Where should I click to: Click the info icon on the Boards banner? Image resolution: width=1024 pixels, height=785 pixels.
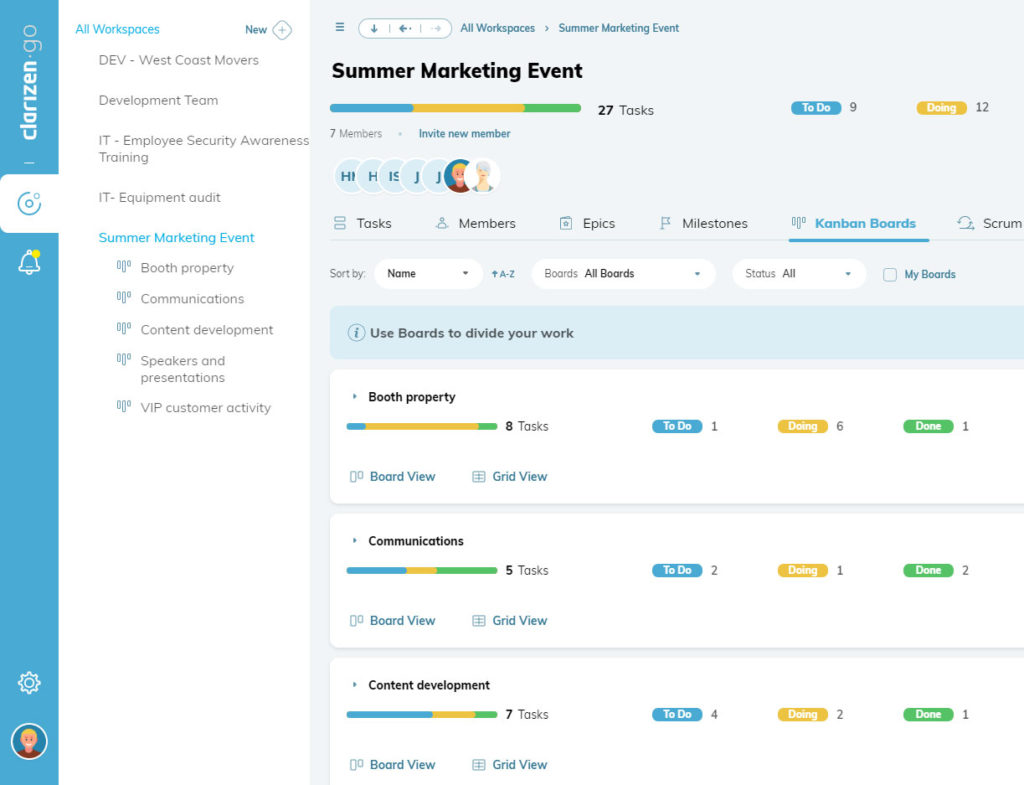[357, 333]
